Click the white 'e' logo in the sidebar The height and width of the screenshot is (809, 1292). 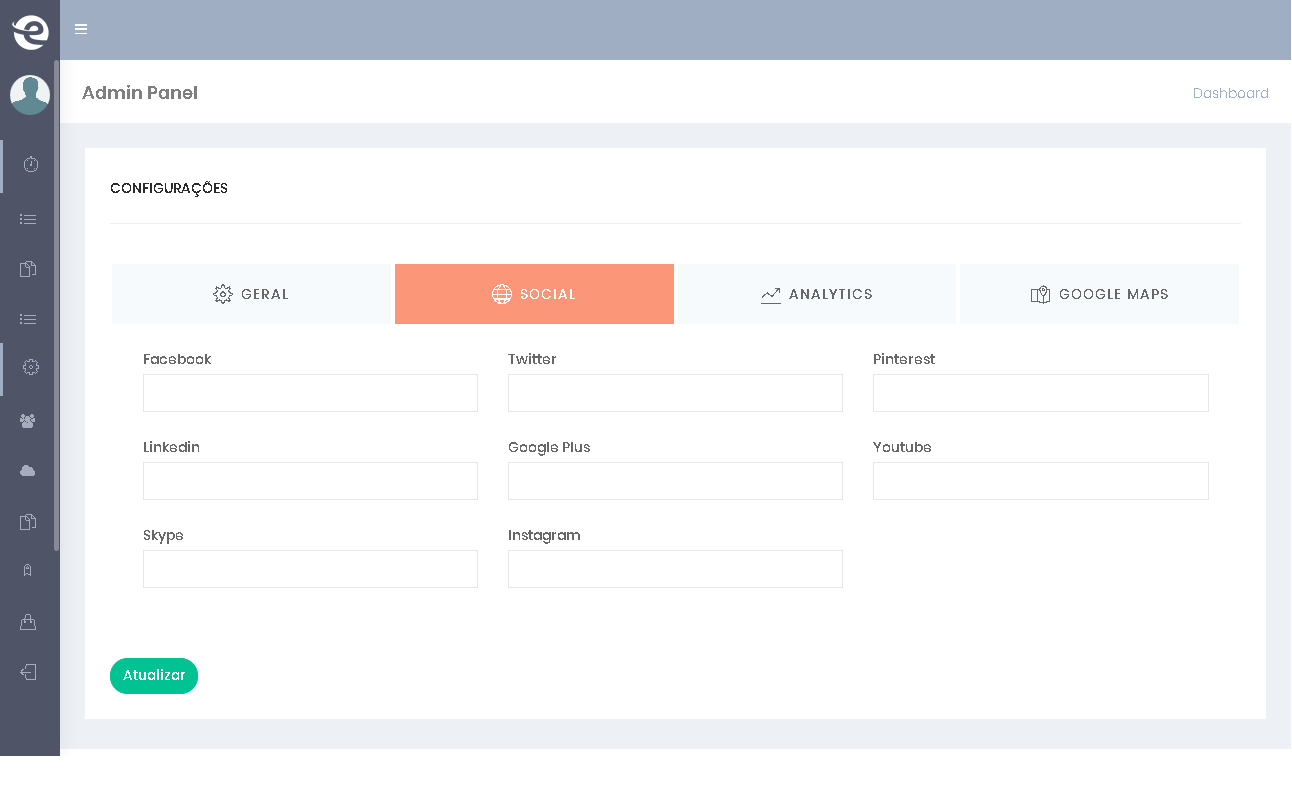[30, 32]
